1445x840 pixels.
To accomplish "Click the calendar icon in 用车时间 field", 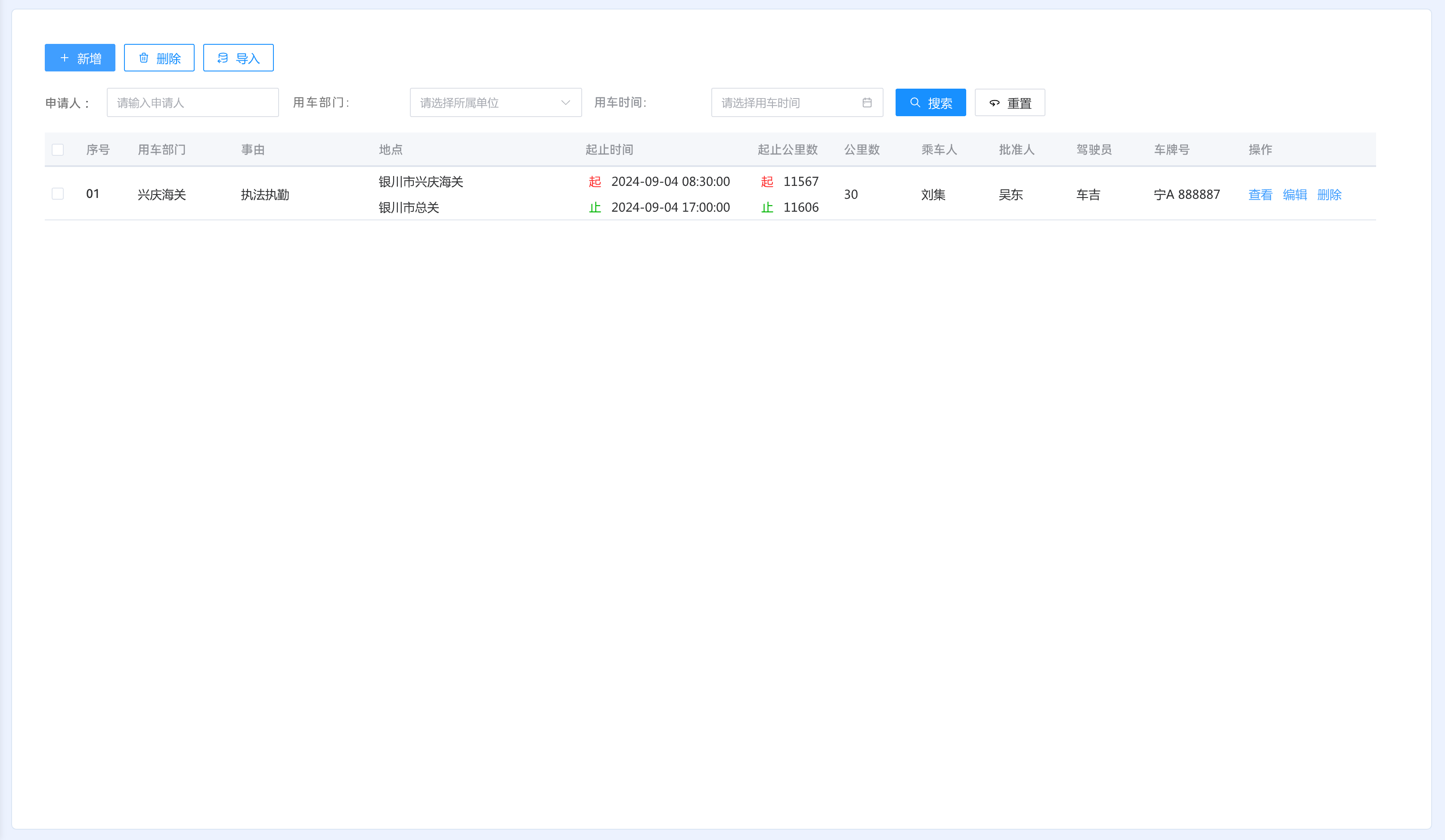I will [x=866, y=102].
